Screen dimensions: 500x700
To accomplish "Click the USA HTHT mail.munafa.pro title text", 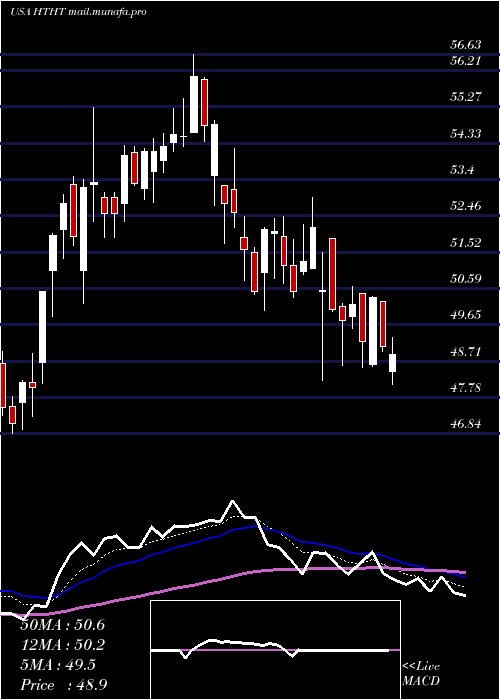I will pyautogui.click(x=79, y=12).
